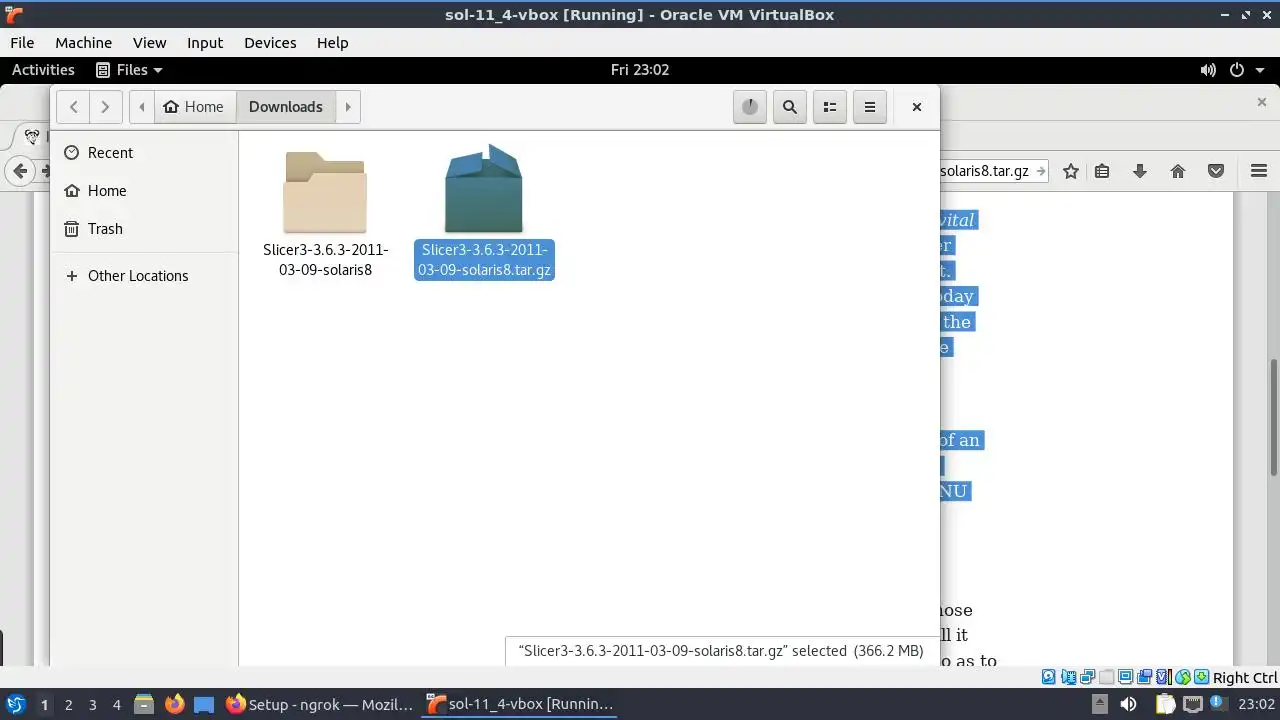Click the Fri 23:02 clock
This screenshot has height=720, width=1280.
(640, 70)
